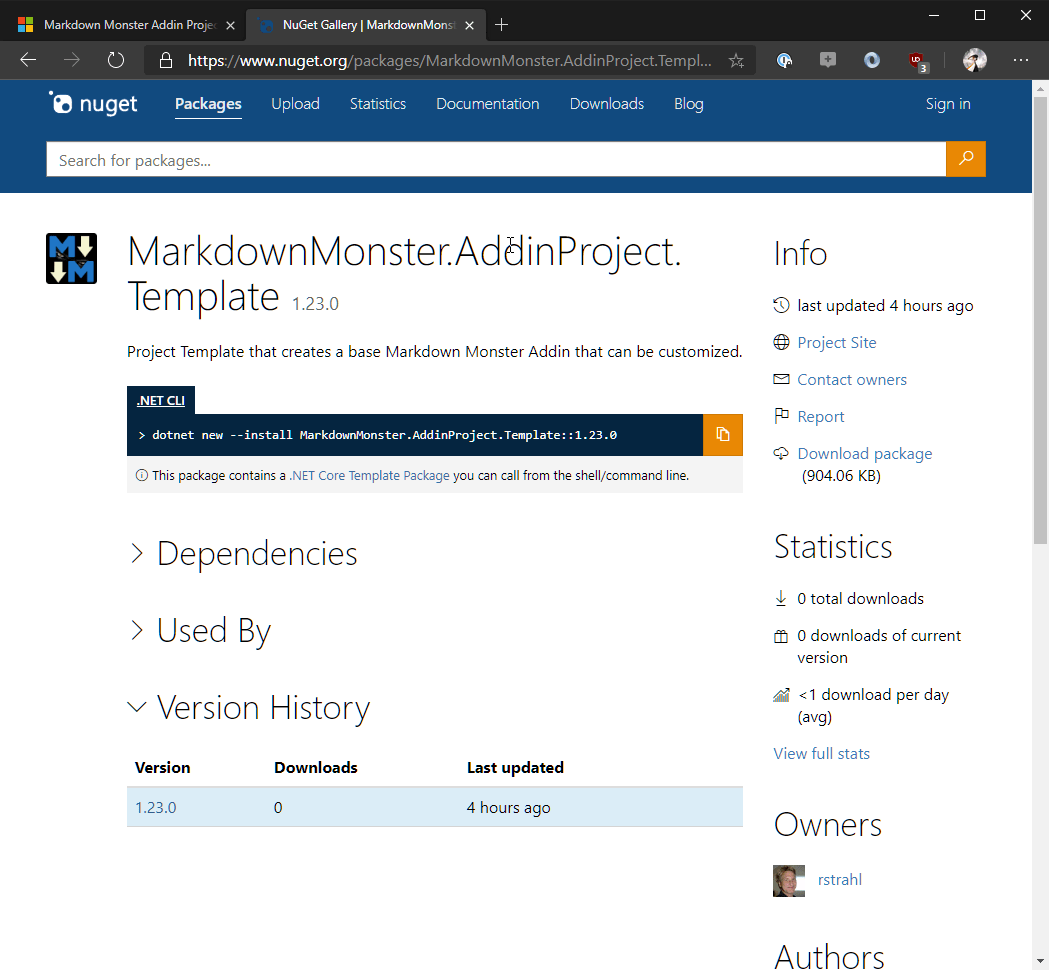Open rstrahl owner profile link
This screenshot has height=970, width=1049.
point(839,880)
